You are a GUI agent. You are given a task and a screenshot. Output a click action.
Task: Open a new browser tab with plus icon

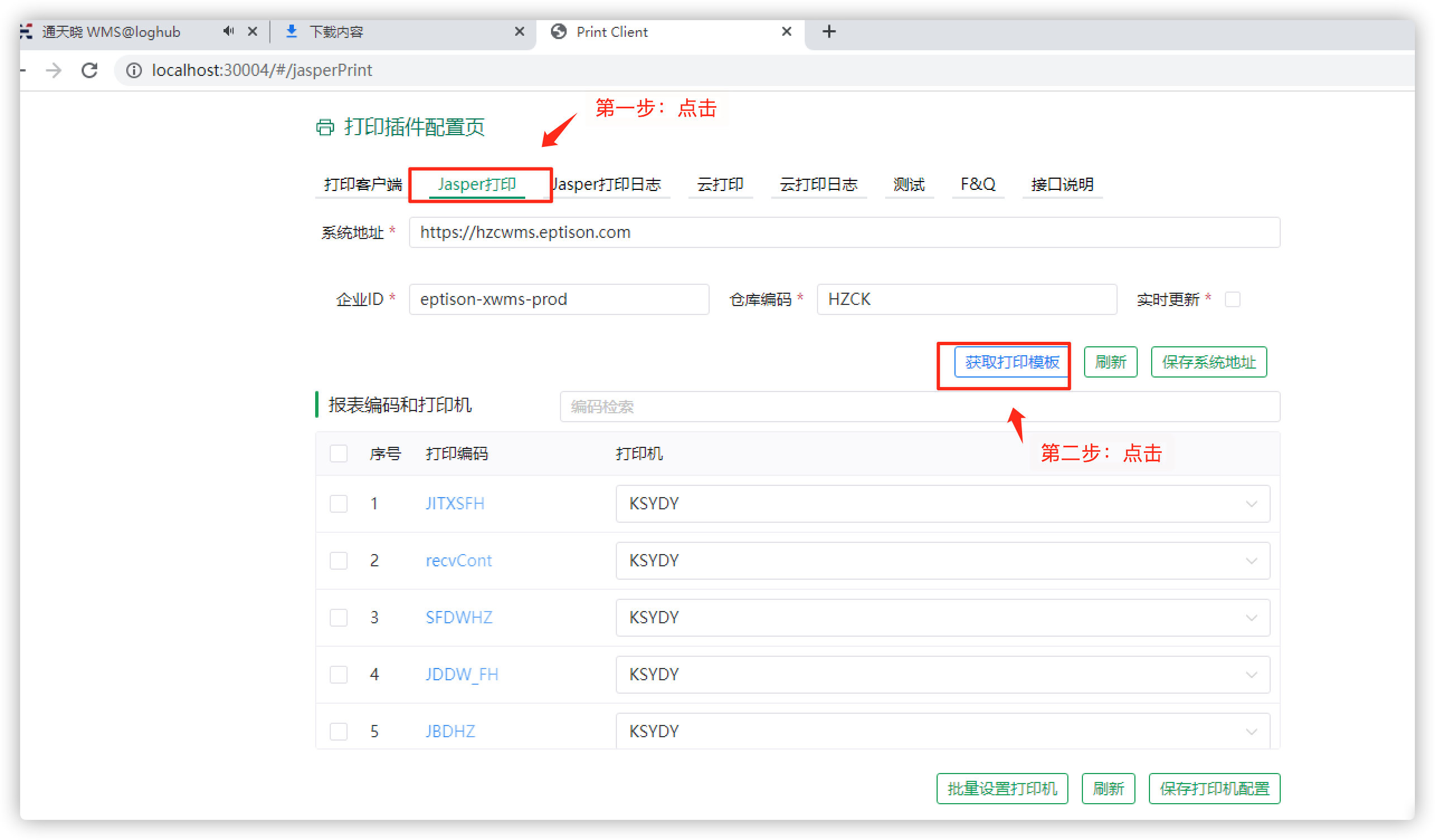point(829,32)
